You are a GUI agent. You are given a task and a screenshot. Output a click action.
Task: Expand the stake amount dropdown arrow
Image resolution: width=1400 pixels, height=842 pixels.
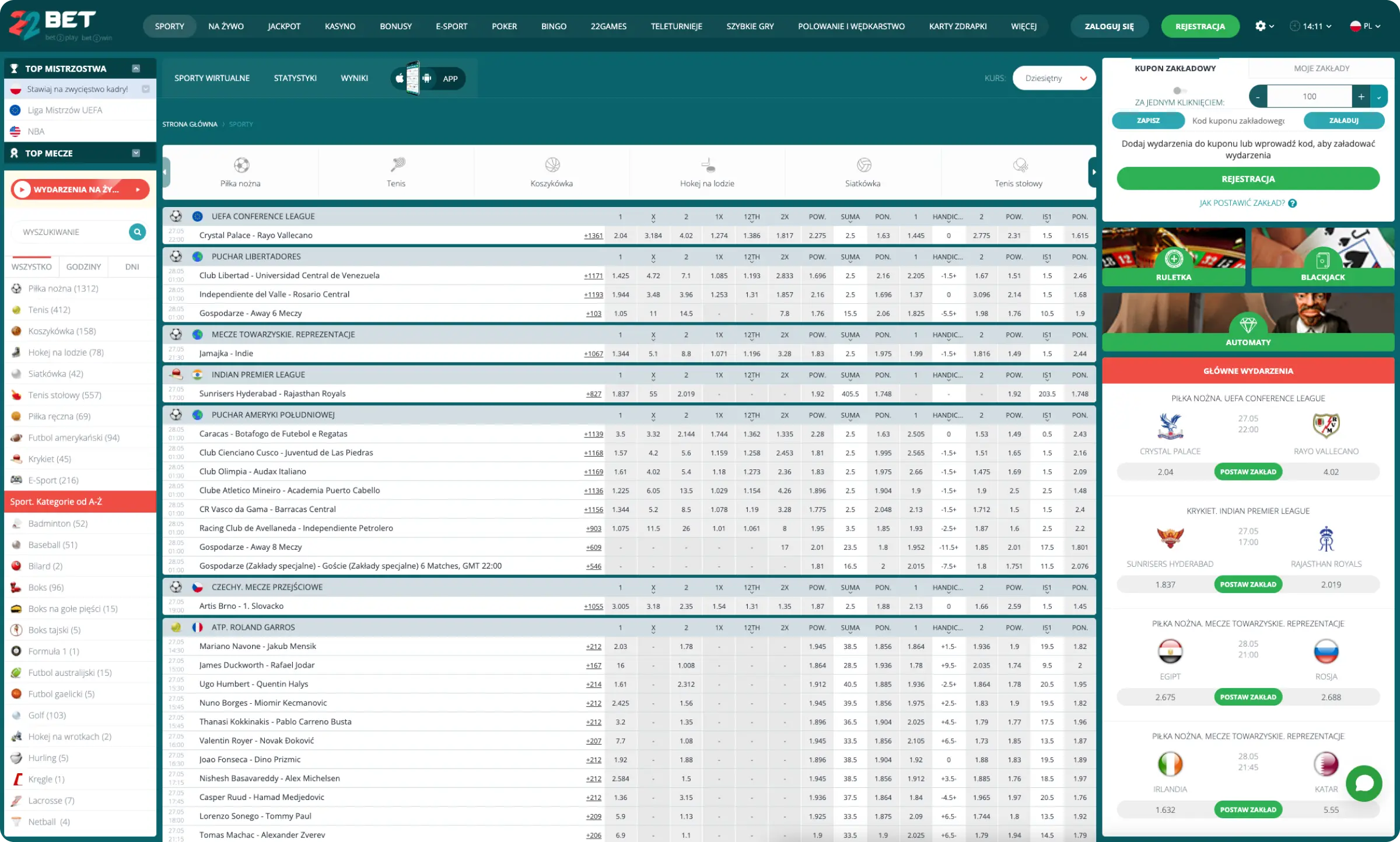(1379, 97)
